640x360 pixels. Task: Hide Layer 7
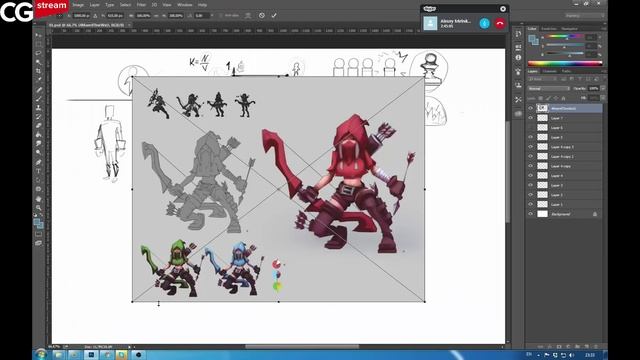click(531, 118)
